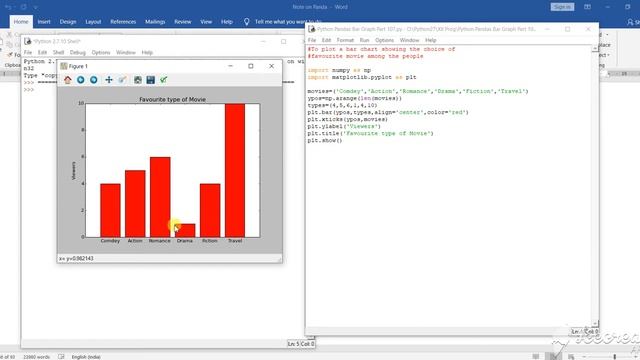
Task: Click English (India) language in status bar
Action: pos(86,357)
